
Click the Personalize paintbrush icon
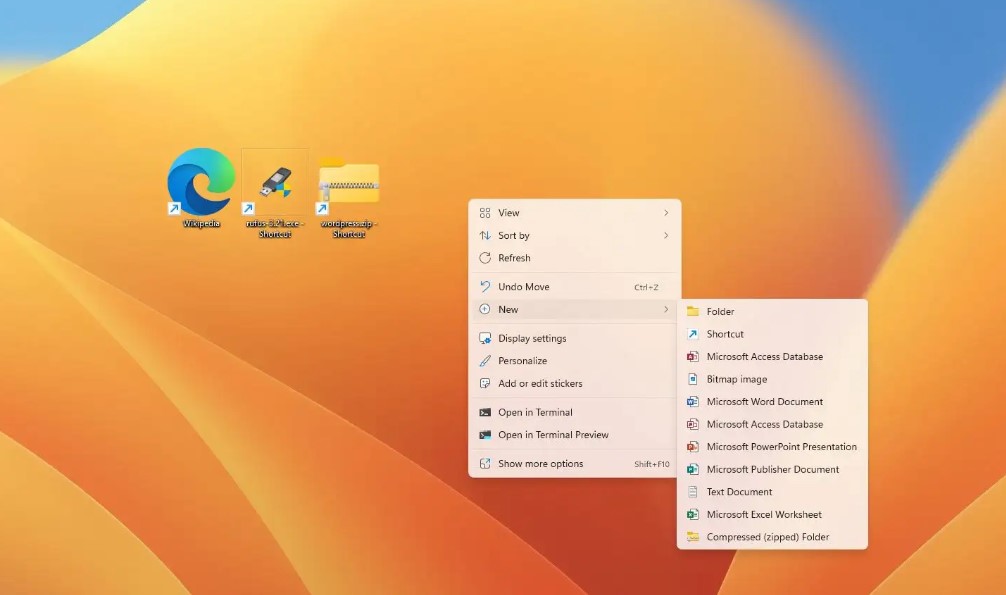[x=485, y=361]
